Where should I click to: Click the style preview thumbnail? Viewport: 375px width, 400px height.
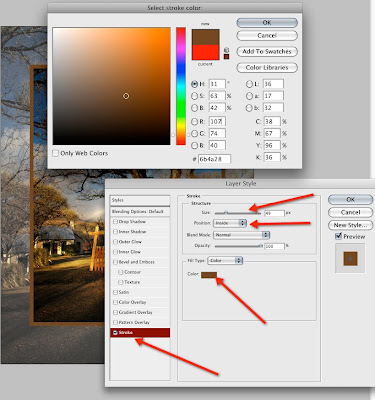click(350, 258)
